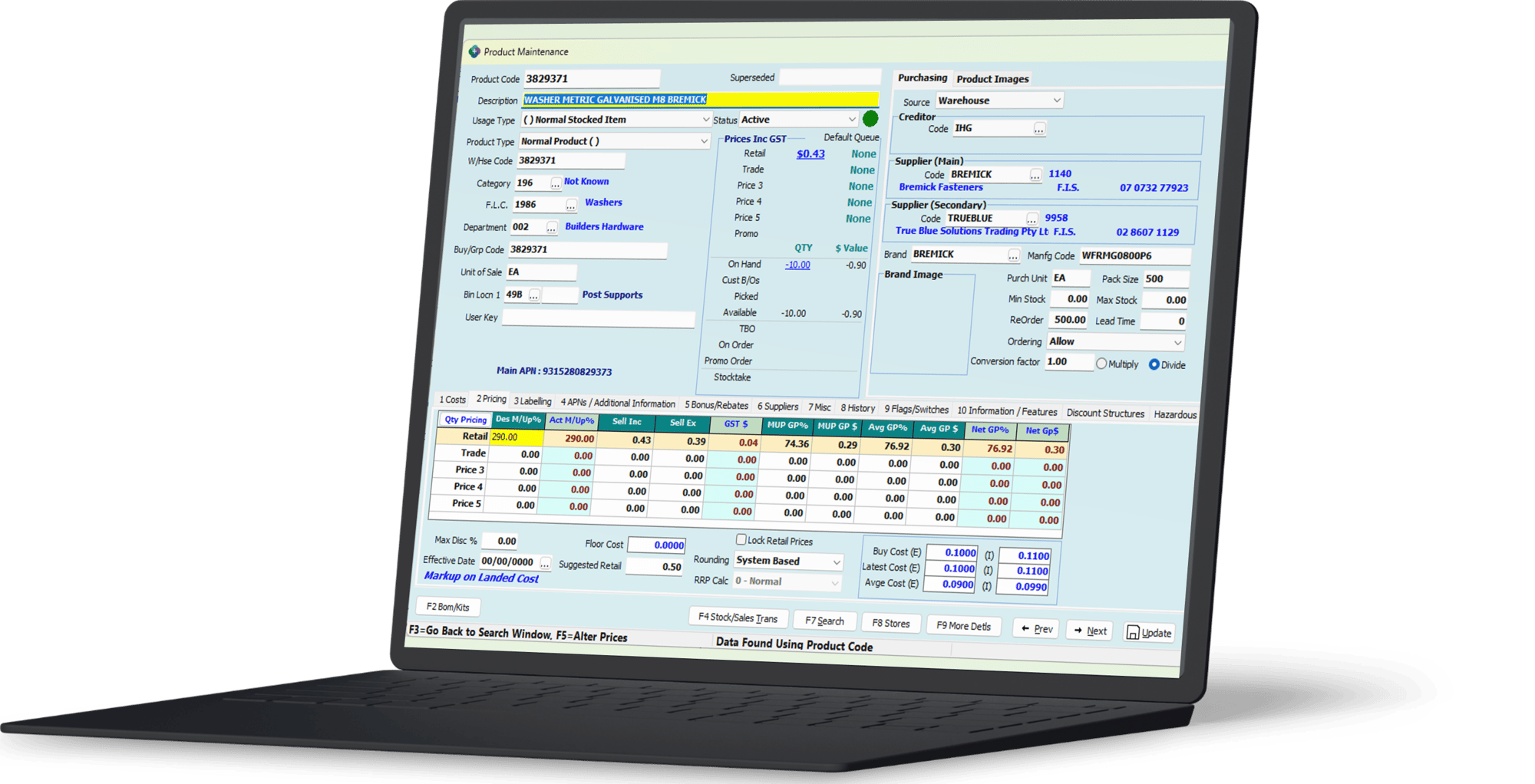Click the Product Maintenance app icon
Viewport: 1535px width, 784px height.
click(474, 51)
